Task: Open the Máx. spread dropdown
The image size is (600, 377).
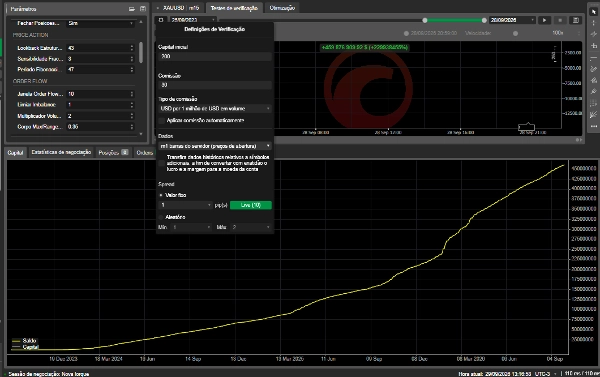Action: (251, 227)
